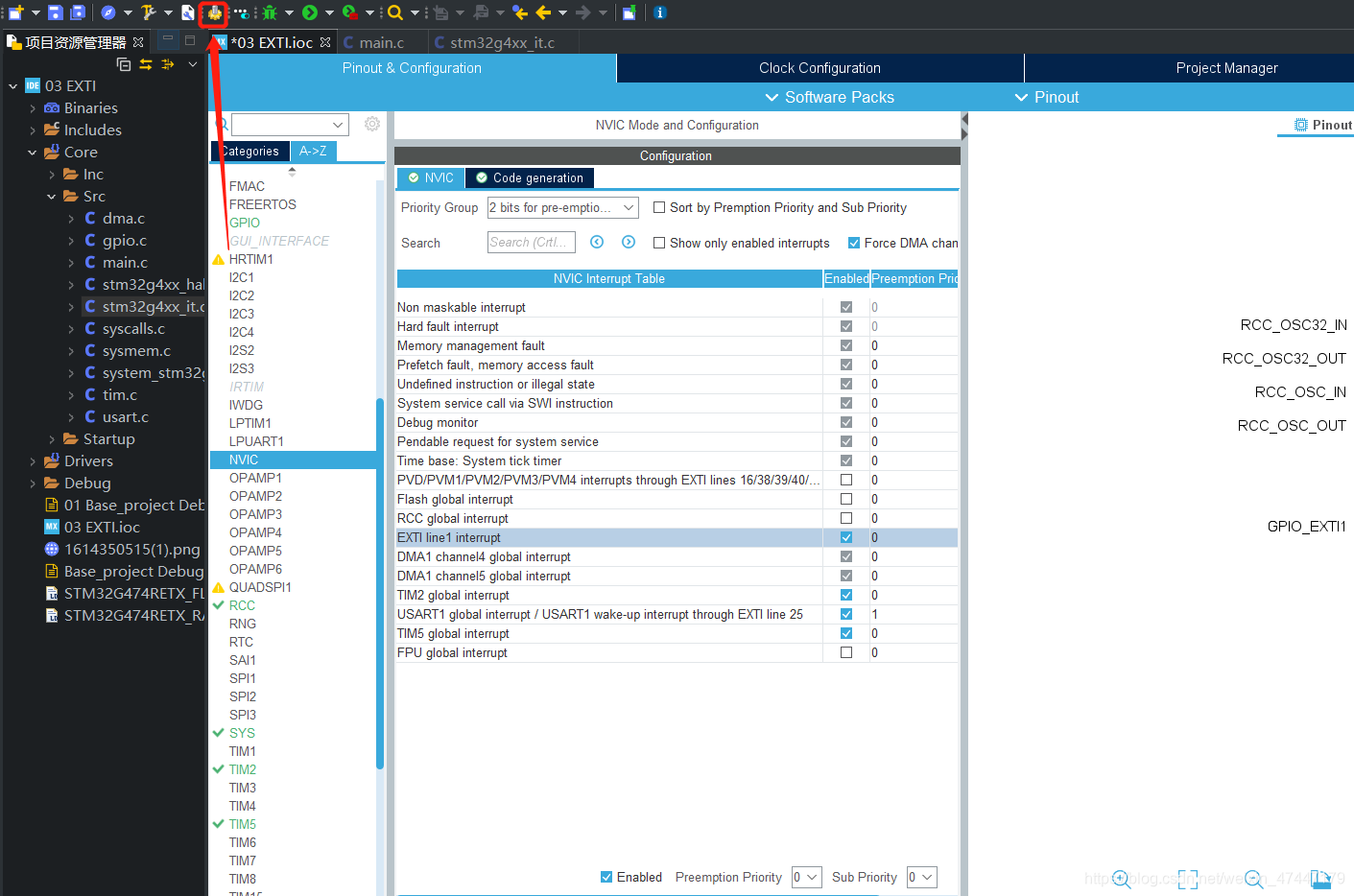
Task: Click the Build hammer icon
Action: pos(148,12)
